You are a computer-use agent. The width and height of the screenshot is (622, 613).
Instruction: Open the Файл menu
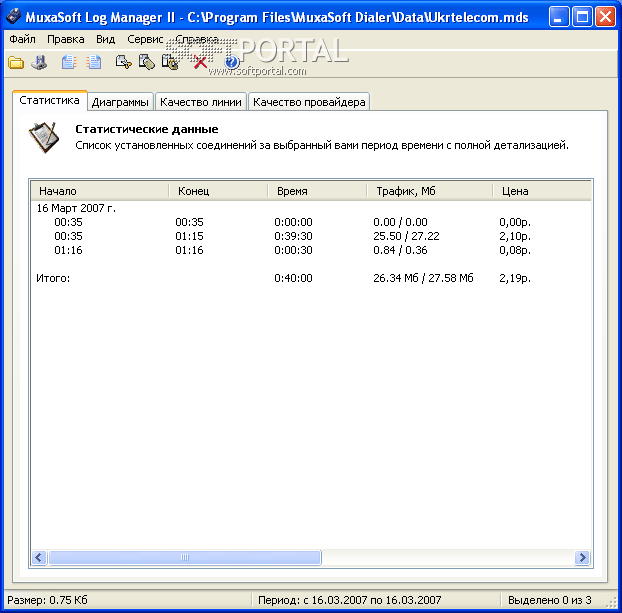pos(22,39)
